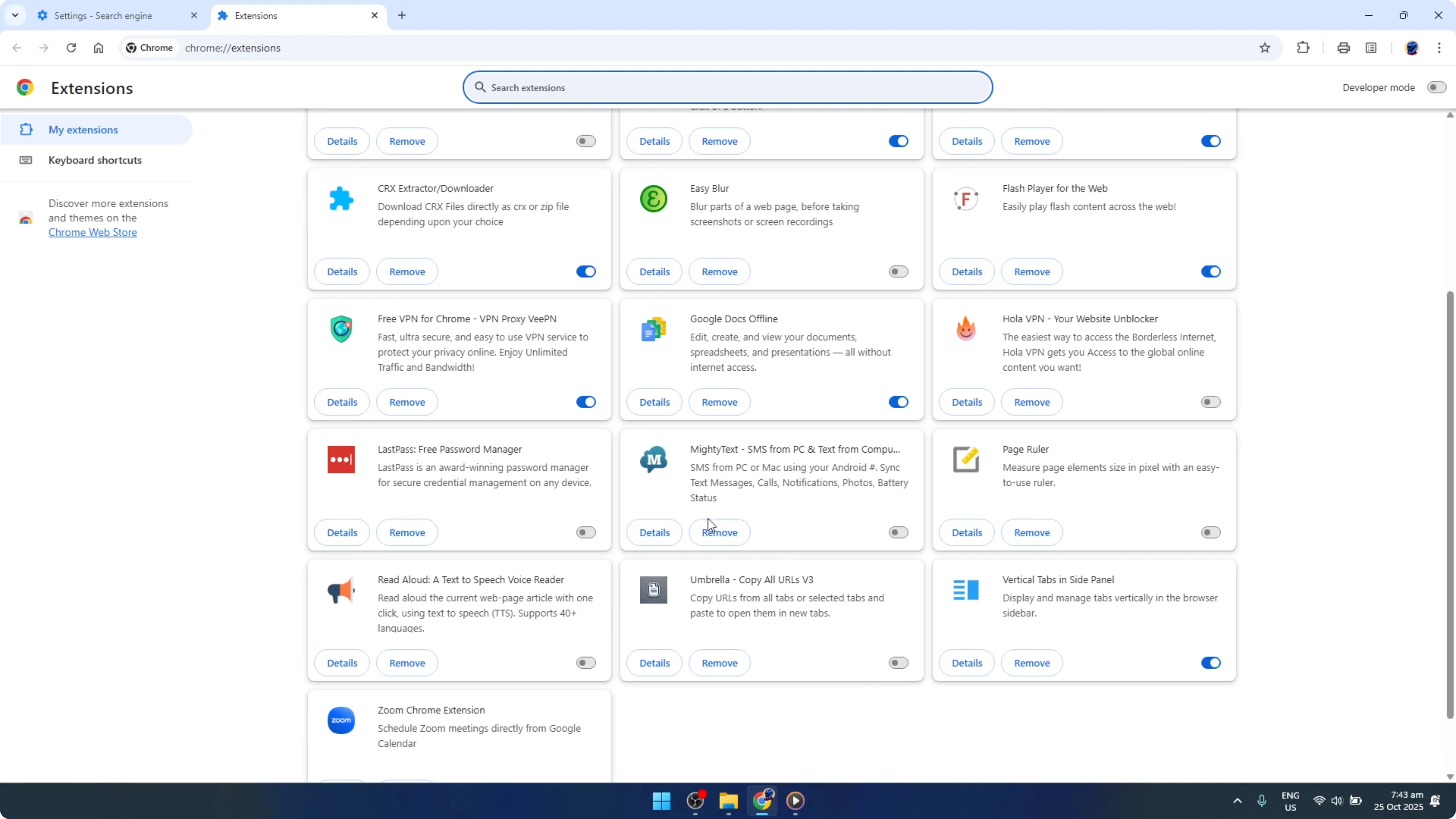The height and width of the screenshot is (819, 1456).
Task: Show hidden system tray icons chevron
Action: tap(1237, 801)
